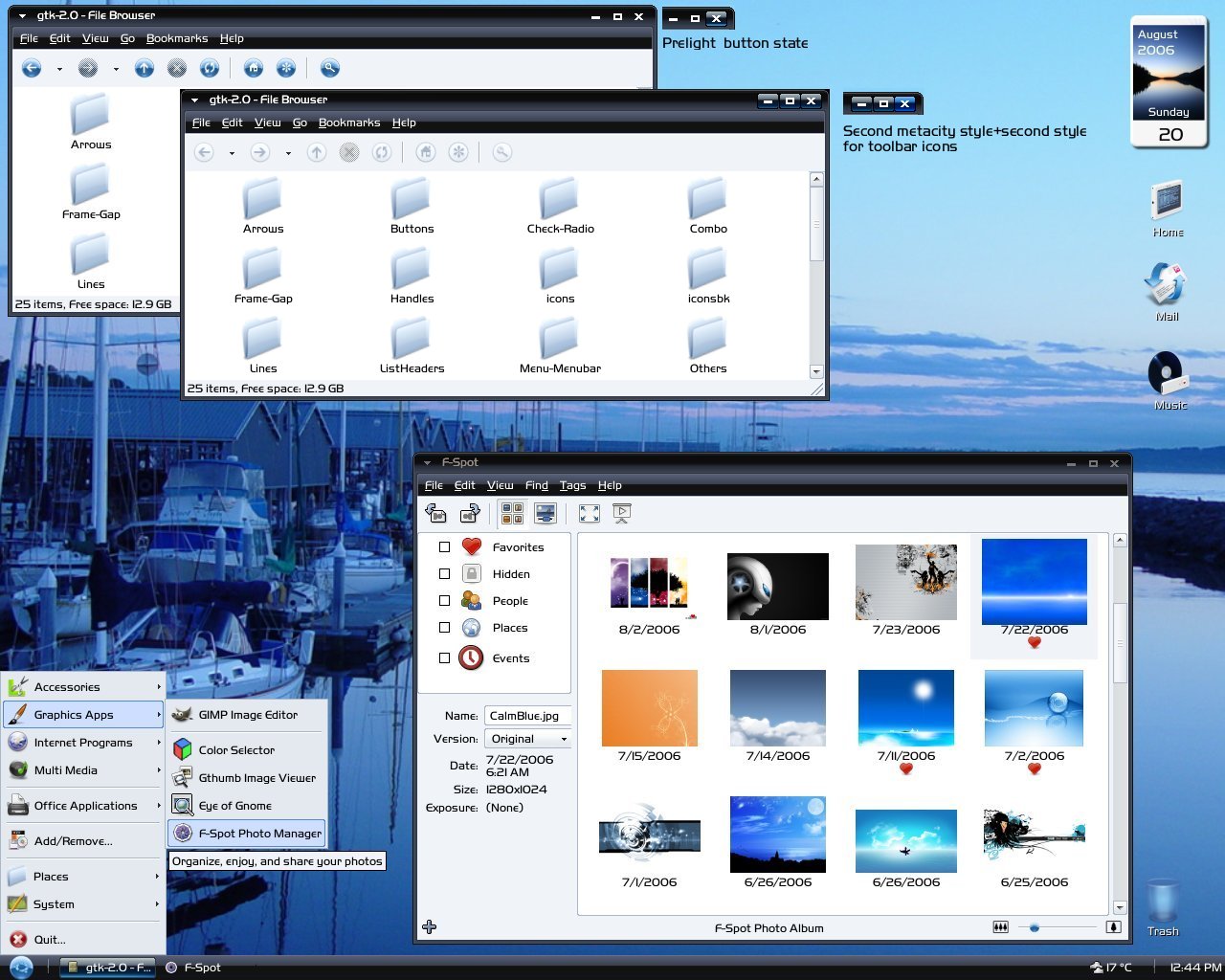The width and height of the screenshot is (1225, 980).
Task: Click Stop icon in rear File Browser
Action: tap(176, 68)
